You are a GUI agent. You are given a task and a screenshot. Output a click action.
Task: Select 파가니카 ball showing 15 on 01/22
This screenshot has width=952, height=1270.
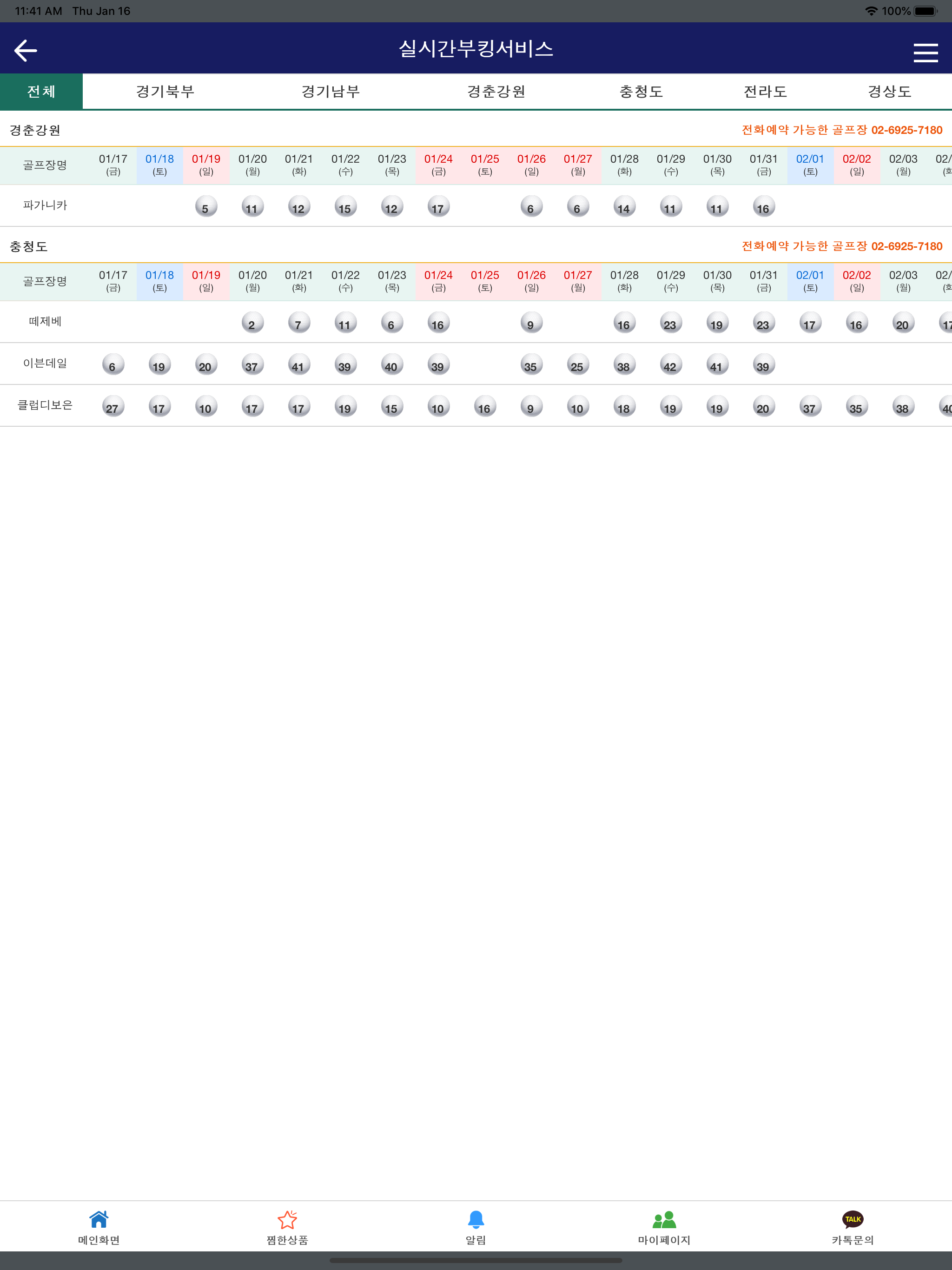point(346,207)
